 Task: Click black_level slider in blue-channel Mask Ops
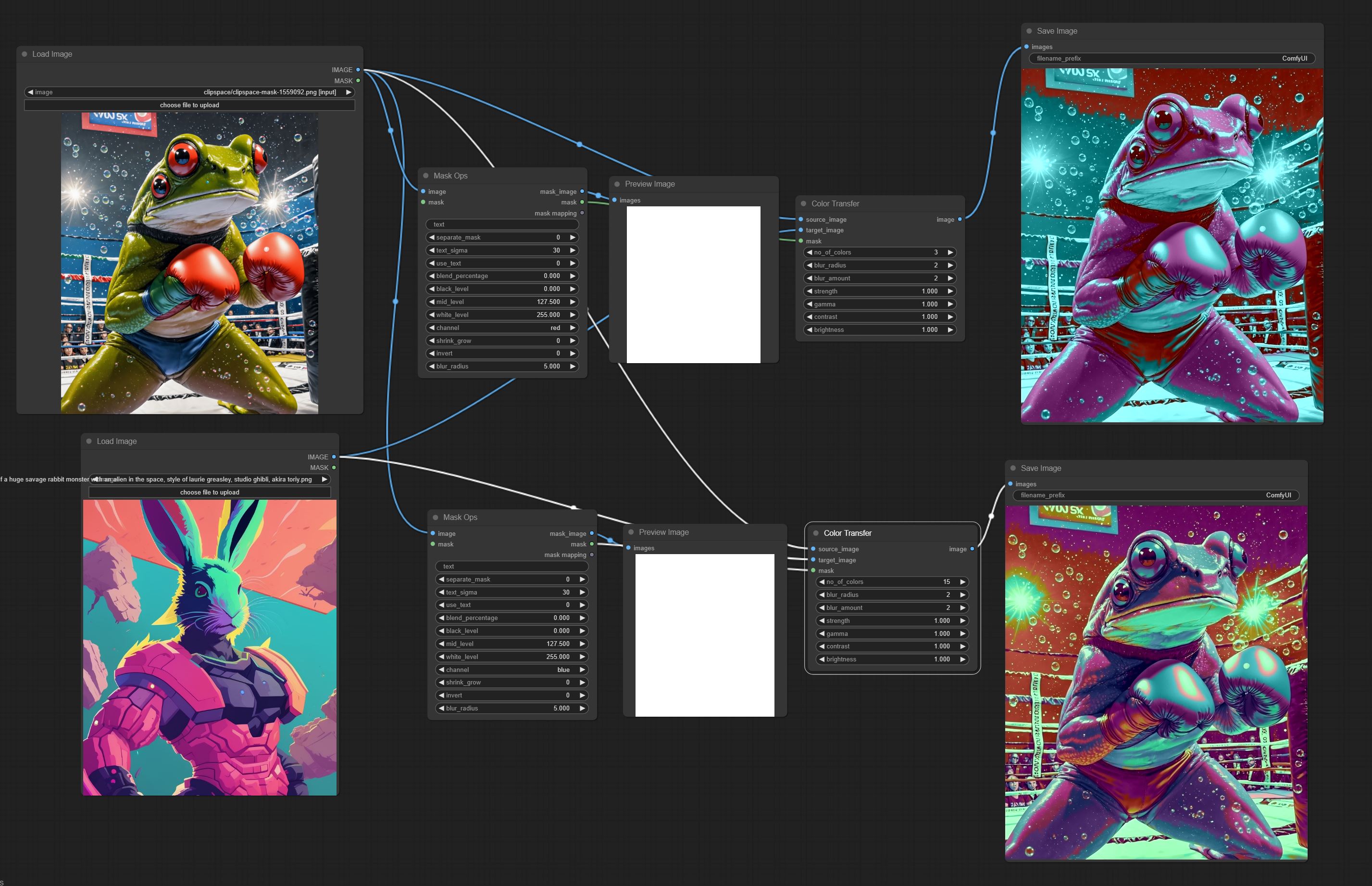(x=511, y=631)
